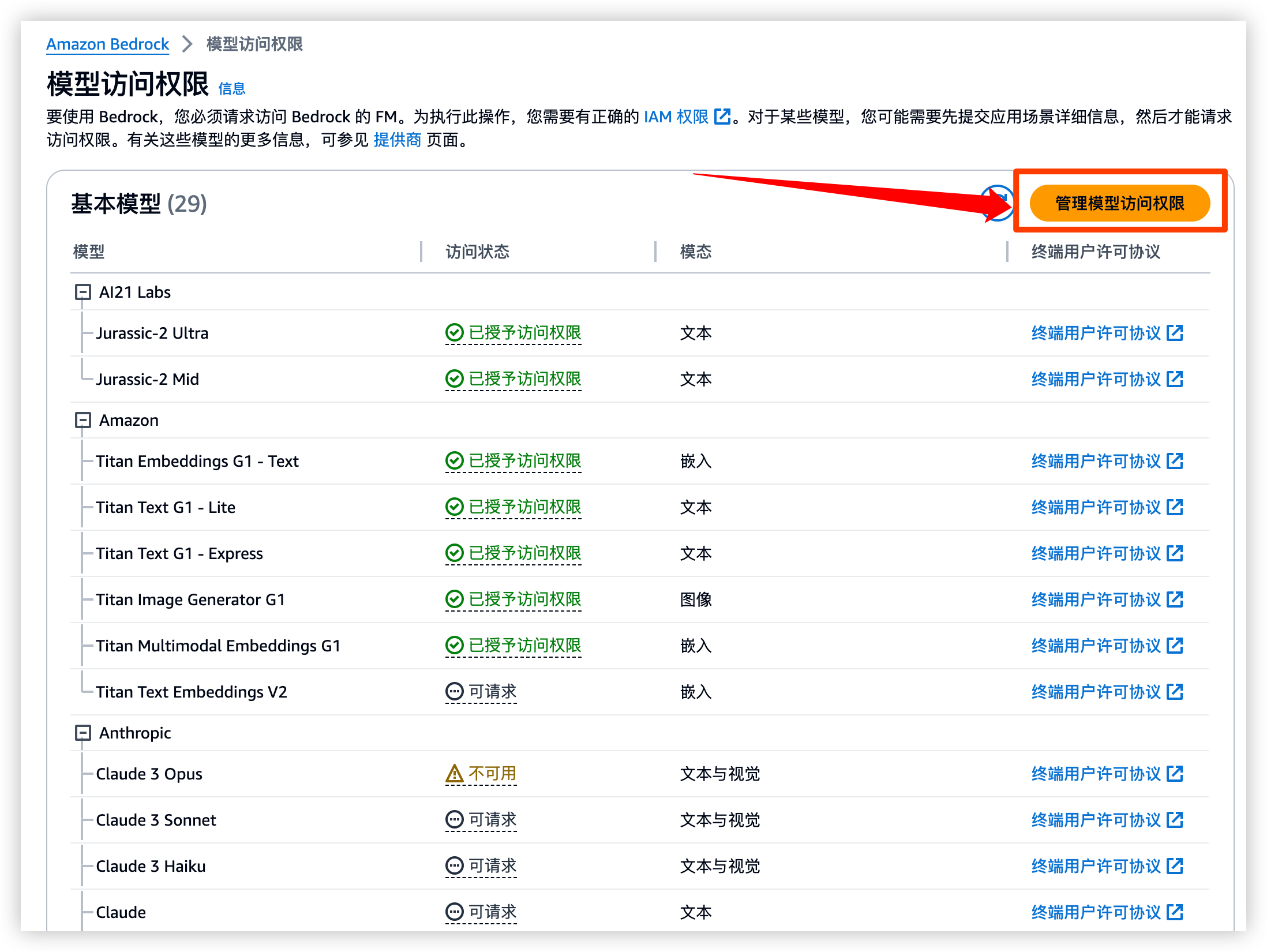Open 终端用户许可协议 link text for Jurassic-2 Ultra
This screenshot has height=952, width=1267.
1096,333
